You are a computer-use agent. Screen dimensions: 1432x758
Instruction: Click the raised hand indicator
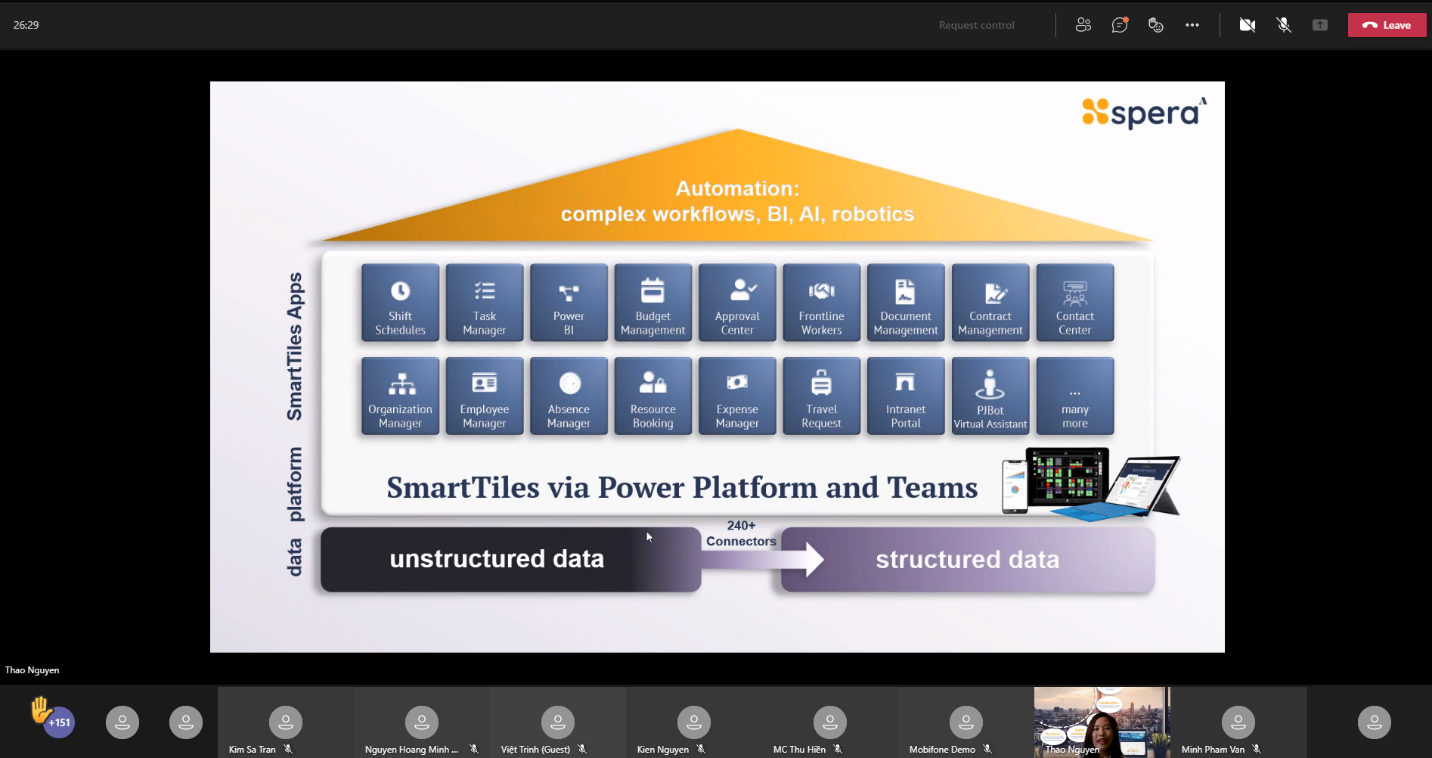click(40, 709)
